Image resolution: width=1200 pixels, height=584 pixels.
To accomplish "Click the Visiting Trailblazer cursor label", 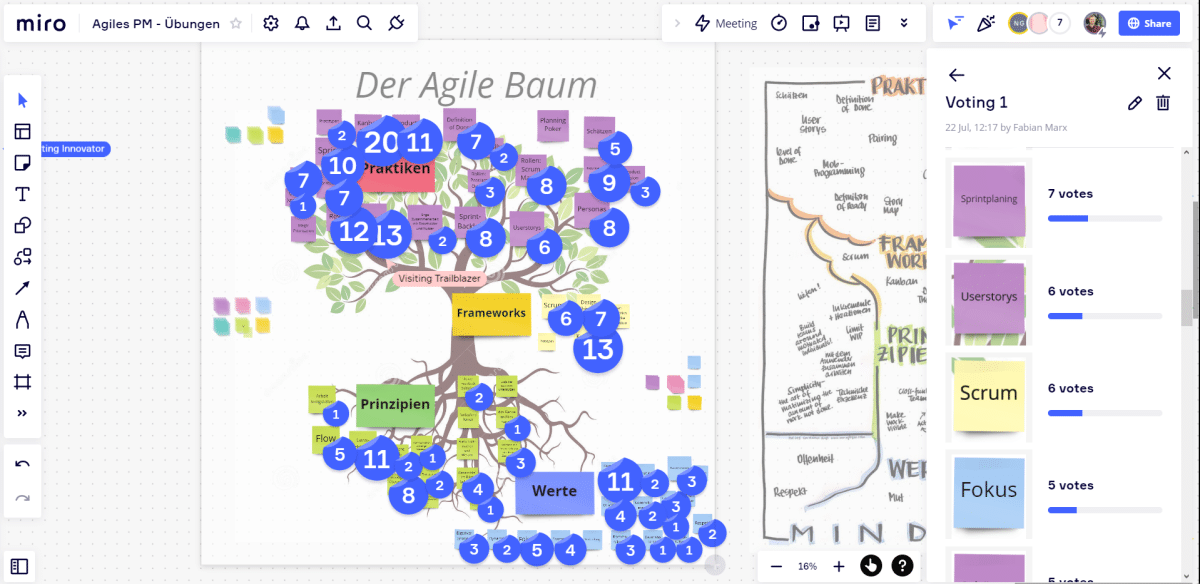I will [x=440, y=278].
